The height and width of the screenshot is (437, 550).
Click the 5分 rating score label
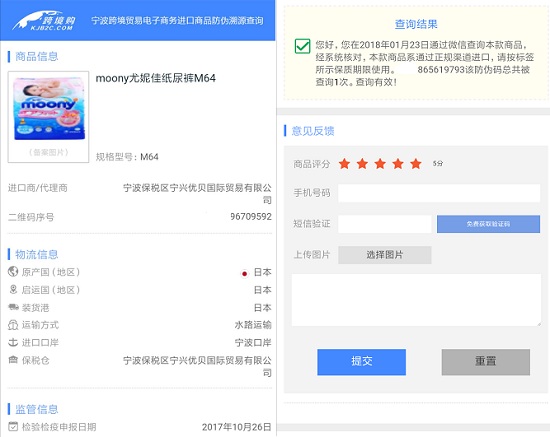click(x=438, y=163)
